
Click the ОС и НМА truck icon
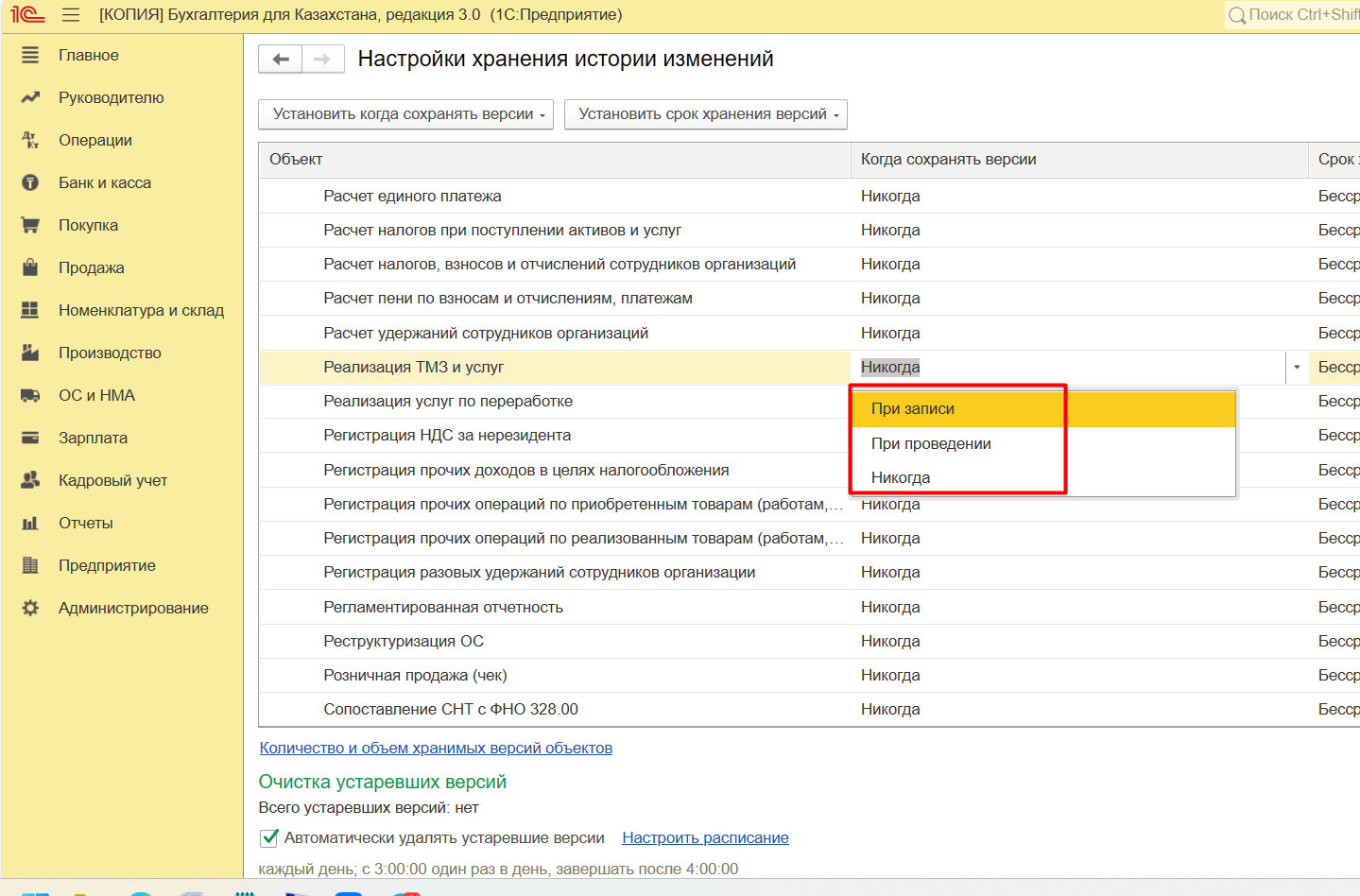[30, 395]
